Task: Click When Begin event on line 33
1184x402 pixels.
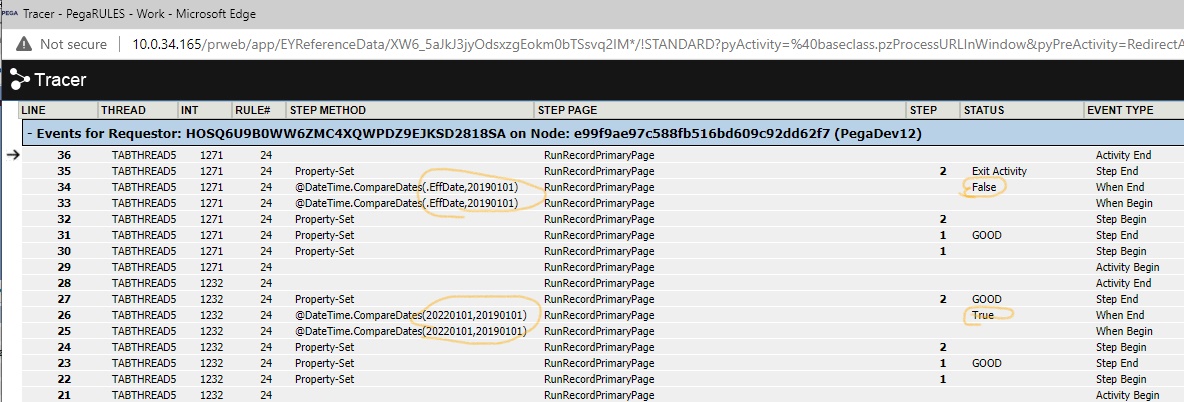Action: tap(1124, 203)
